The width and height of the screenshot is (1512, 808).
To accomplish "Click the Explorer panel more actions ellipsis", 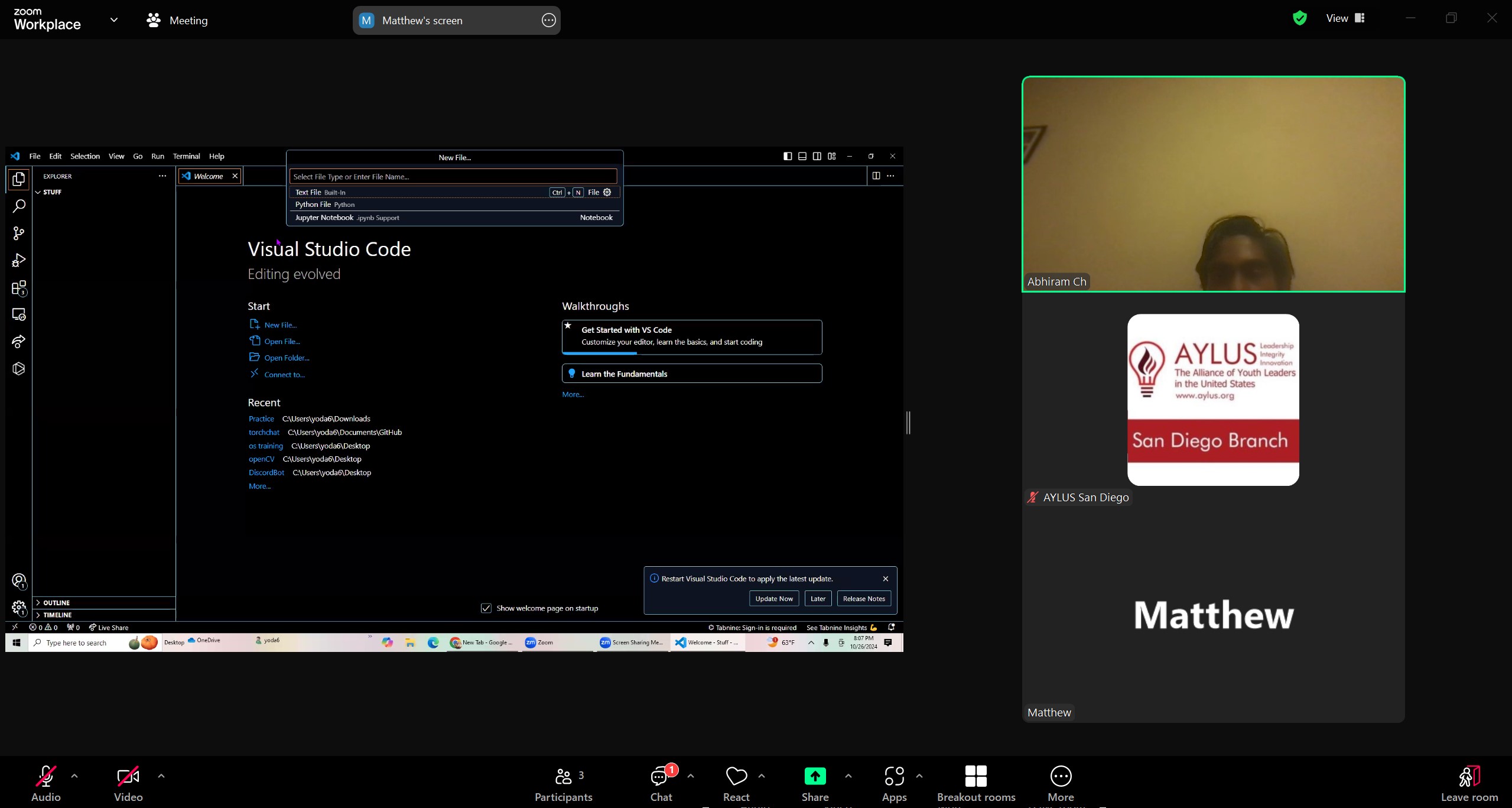I will [162, 176].
